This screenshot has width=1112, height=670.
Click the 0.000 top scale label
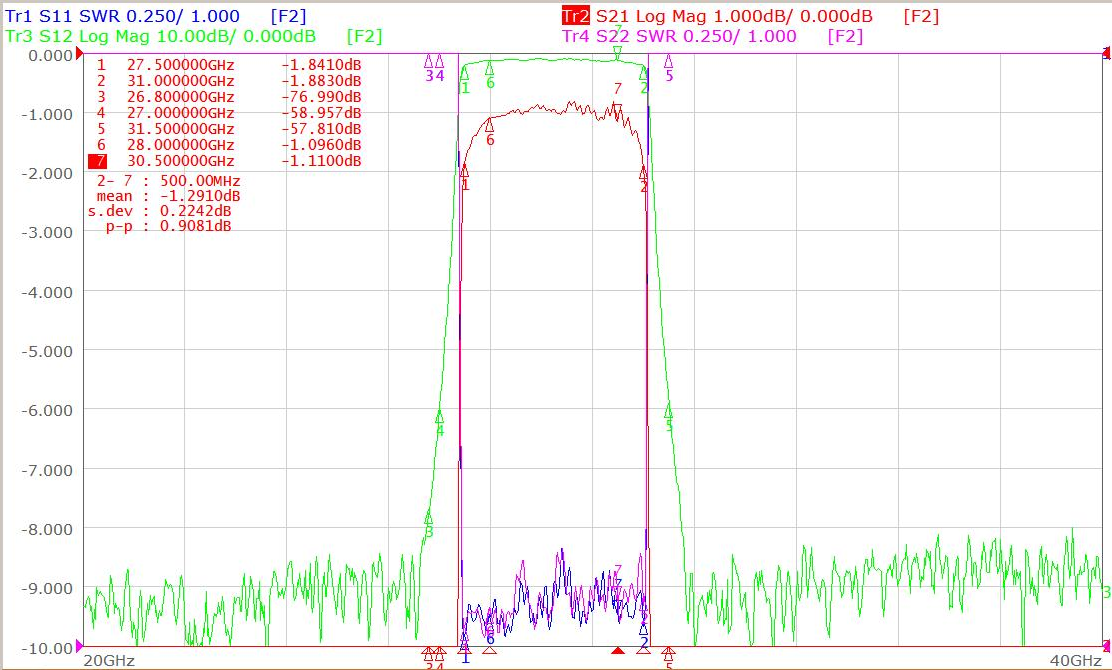pyautogui.click(x=50, y=55)
